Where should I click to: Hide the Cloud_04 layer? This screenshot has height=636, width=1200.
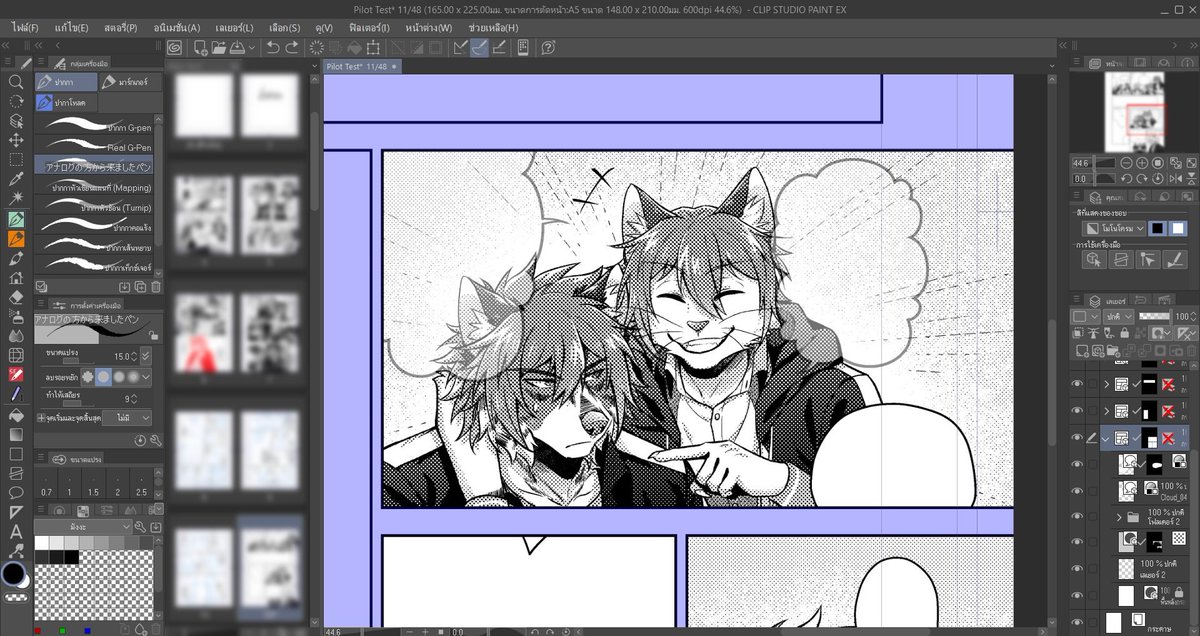(1077, 490)
